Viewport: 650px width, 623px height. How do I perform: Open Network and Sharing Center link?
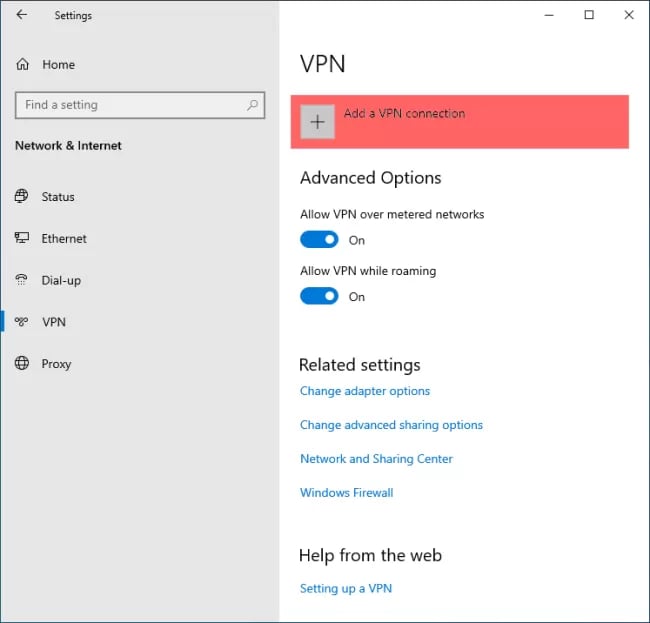pos(376,459)
